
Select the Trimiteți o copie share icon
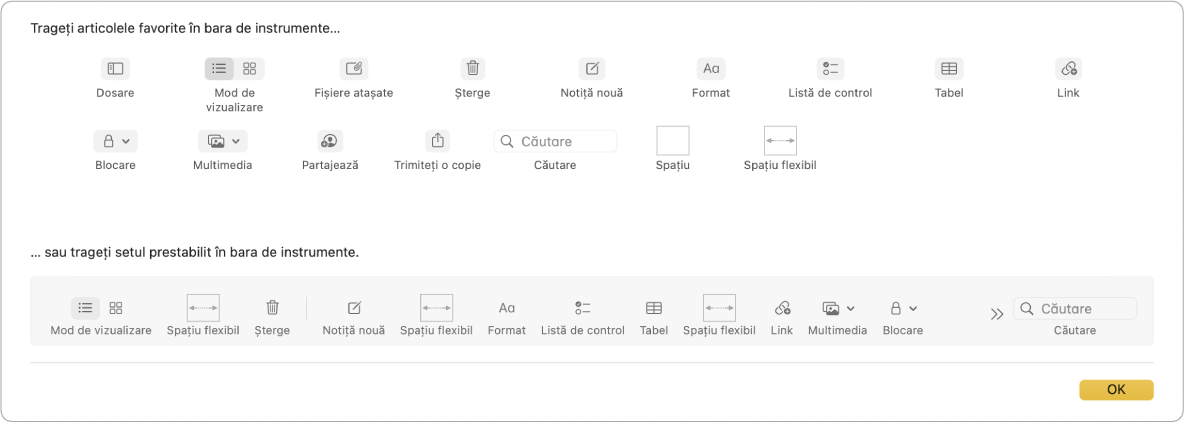[x=437, y=141]
